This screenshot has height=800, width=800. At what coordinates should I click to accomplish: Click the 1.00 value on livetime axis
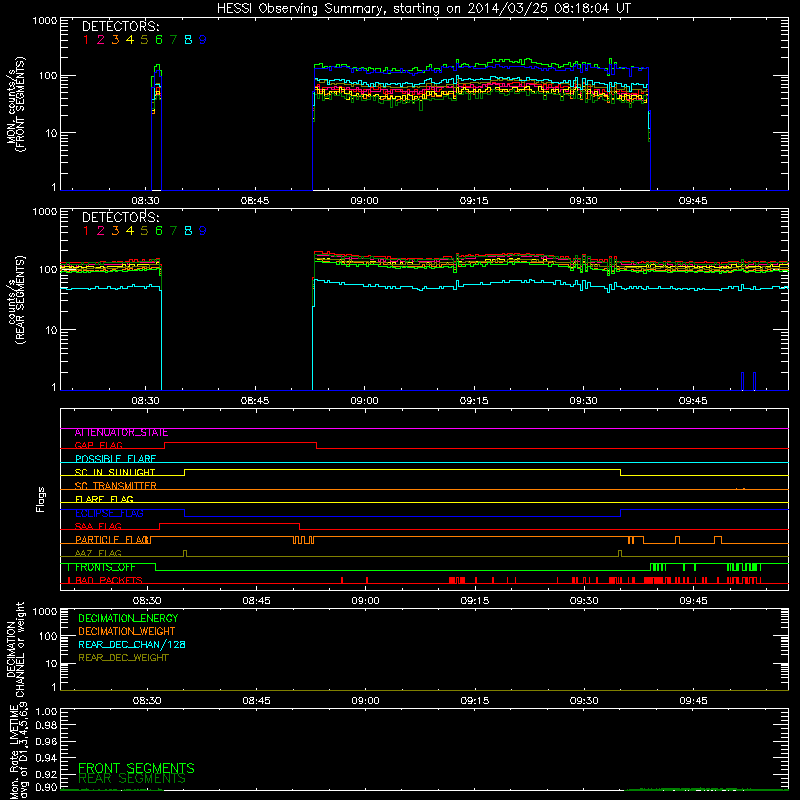(x=46, y=712)
